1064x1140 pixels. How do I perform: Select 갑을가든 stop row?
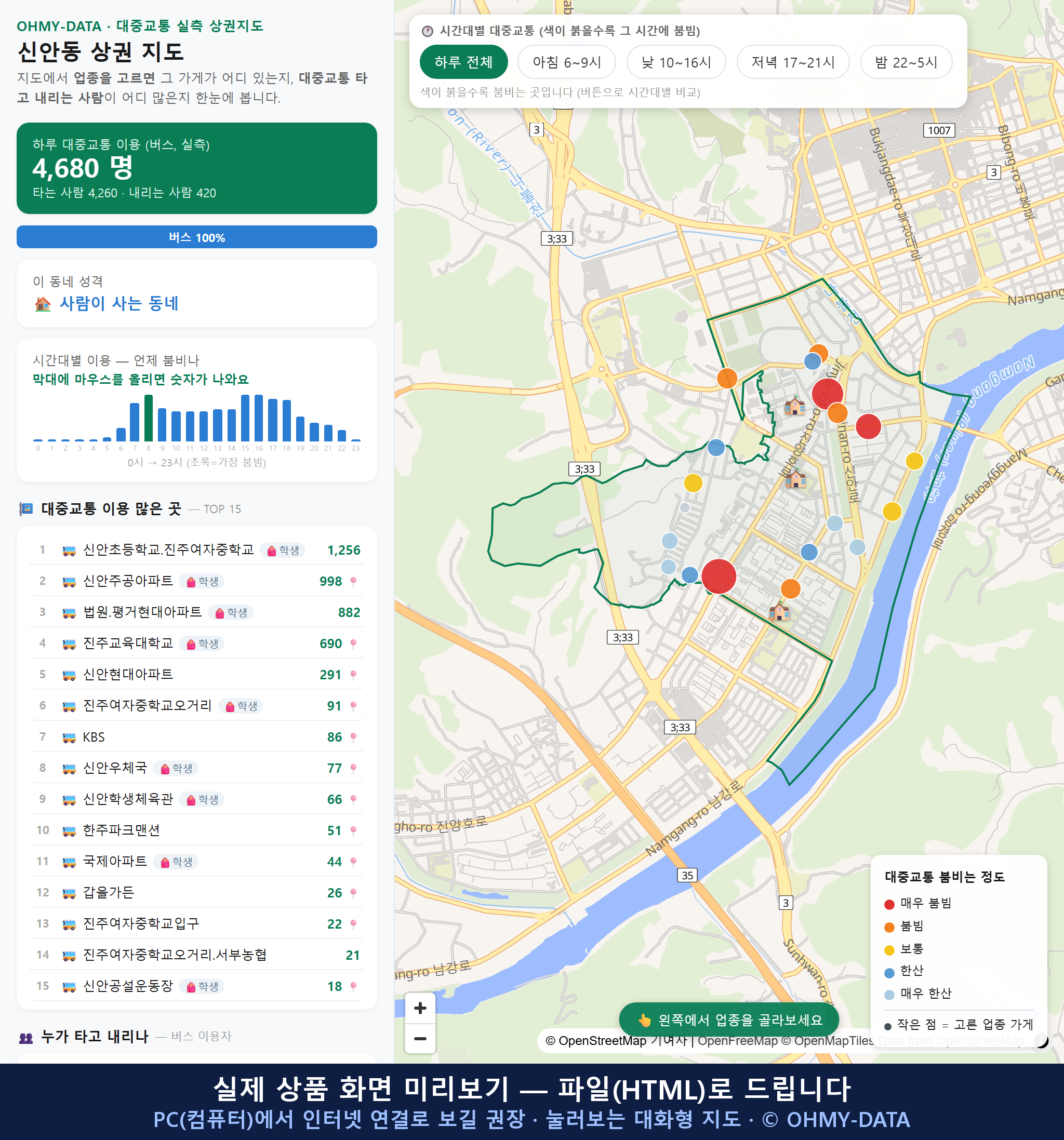197,893
